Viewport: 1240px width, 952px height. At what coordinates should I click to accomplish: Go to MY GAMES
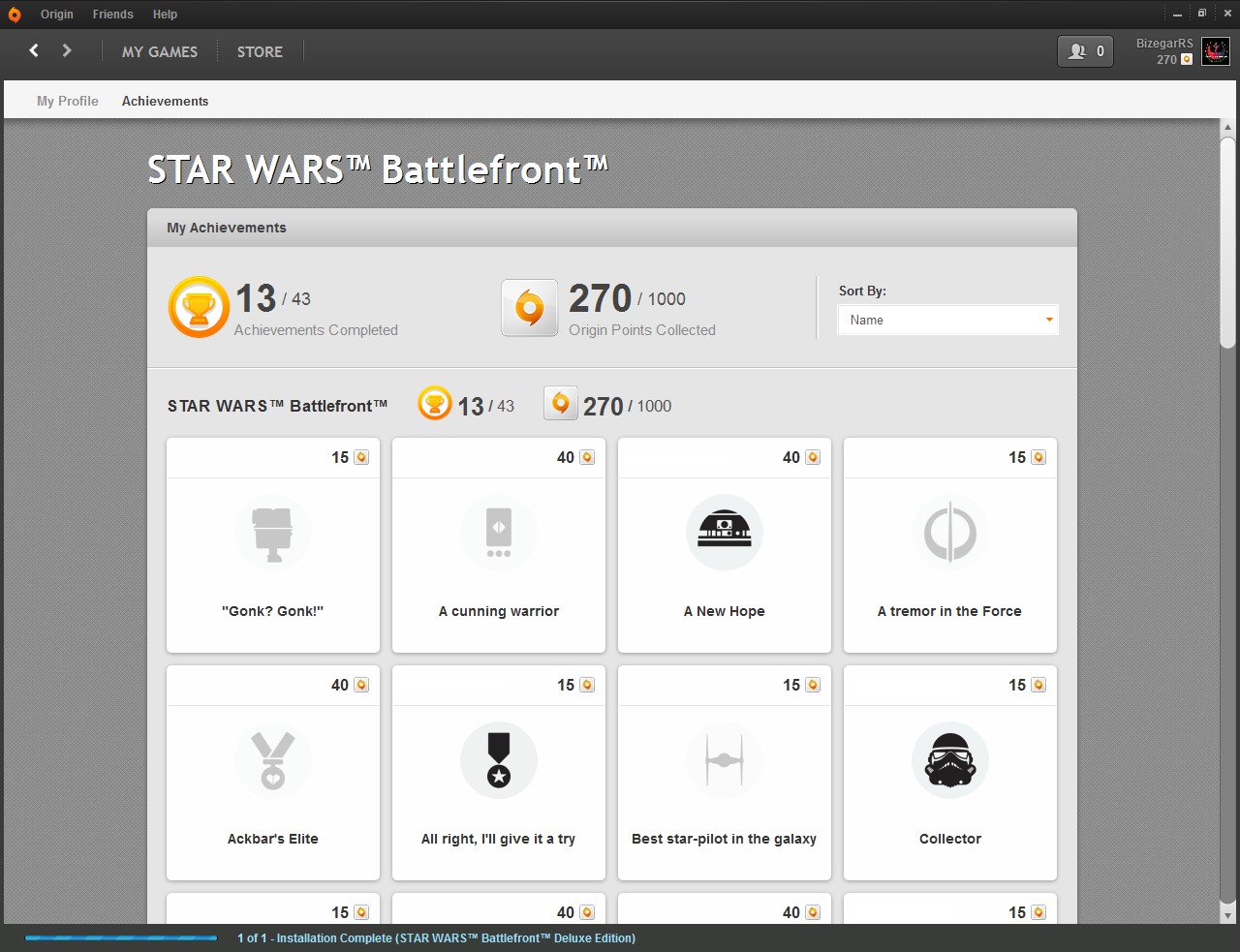coord(160,52)
